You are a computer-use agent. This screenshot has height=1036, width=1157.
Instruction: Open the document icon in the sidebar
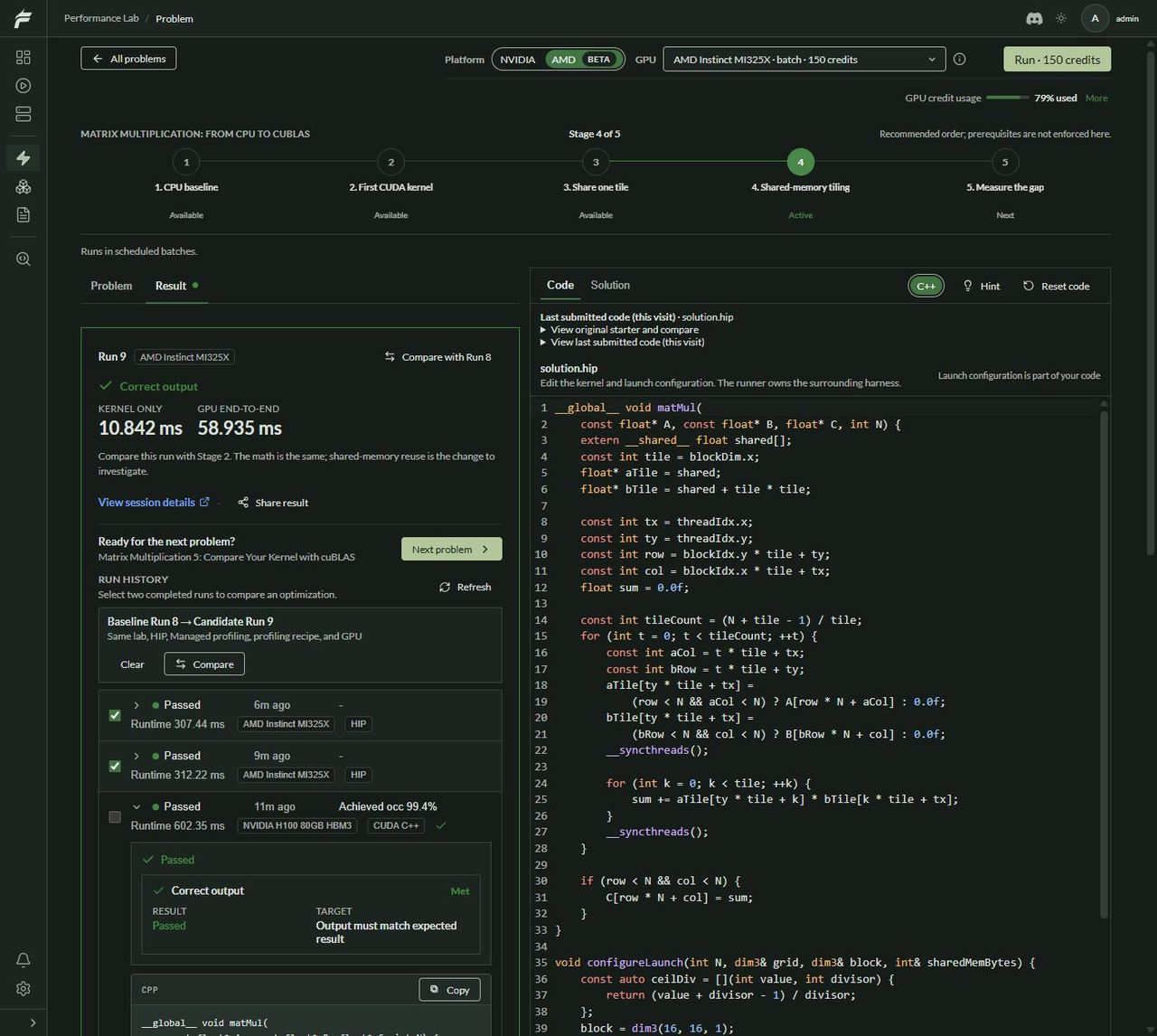click(24, 214)
